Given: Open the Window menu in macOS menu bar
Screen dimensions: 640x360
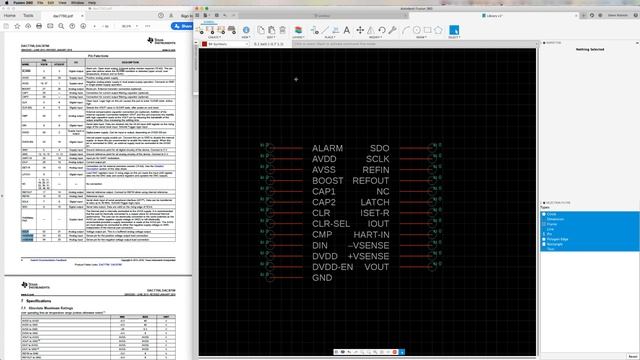Looking at the screenshot, I should [x=77, y=2].
